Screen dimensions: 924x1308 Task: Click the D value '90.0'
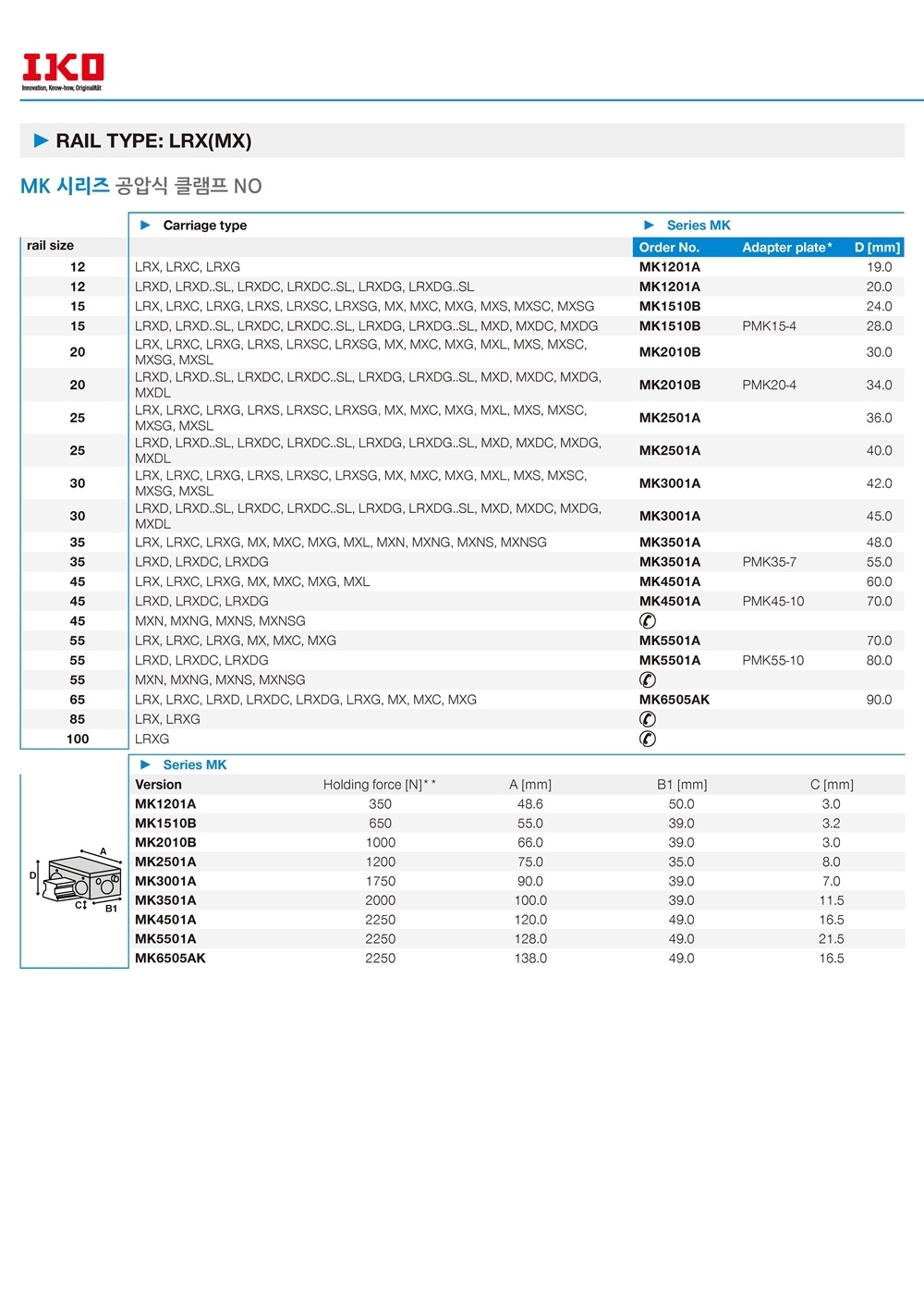[880, 700]
